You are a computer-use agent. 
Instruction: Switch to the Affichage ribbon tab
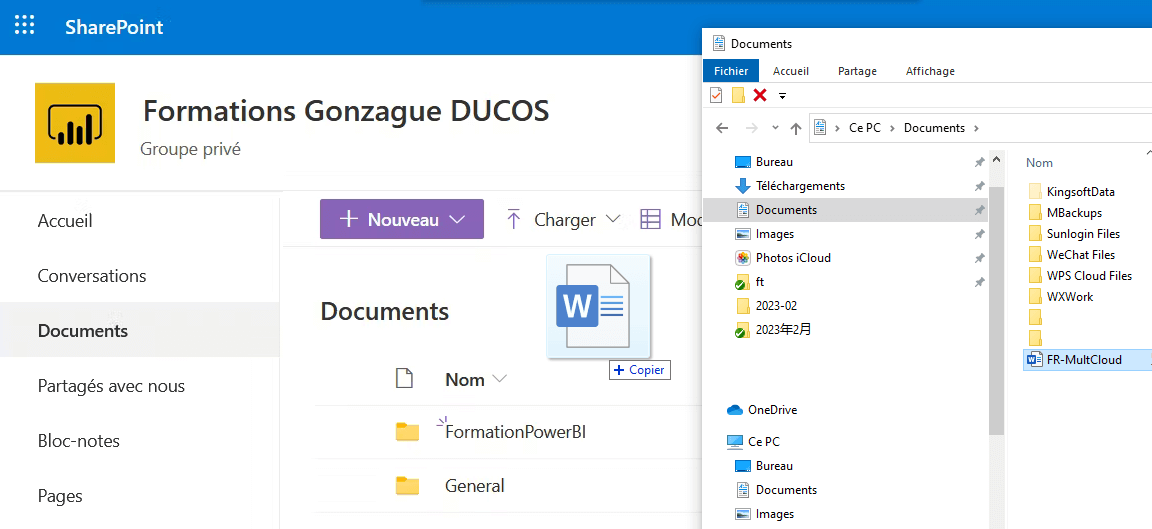pyautogui.click(x=930, y=71)
